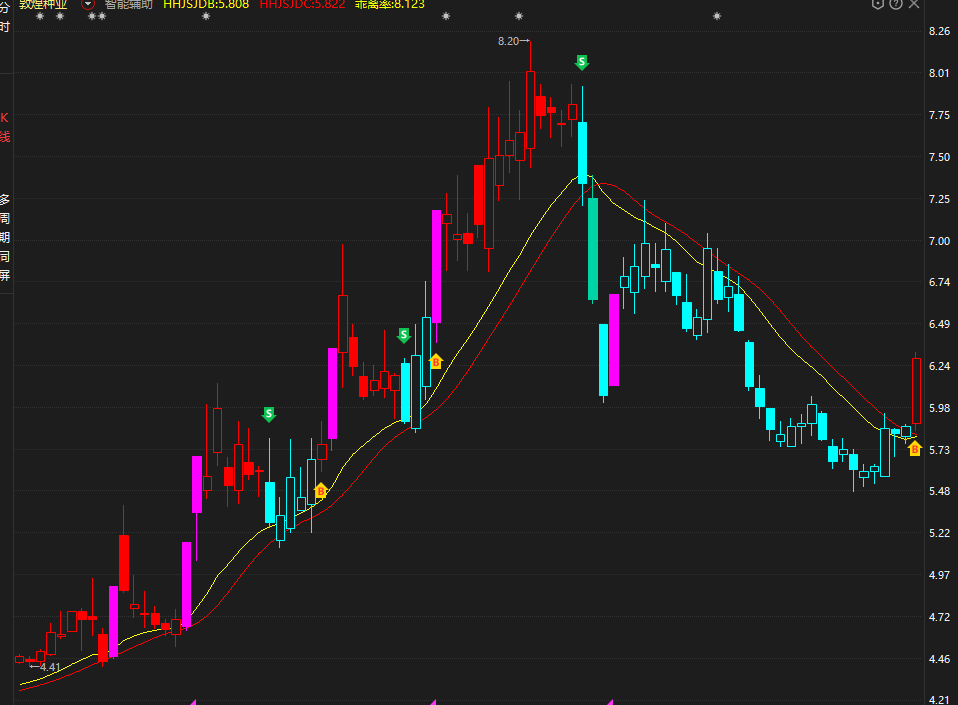Image resolution: width=958 pixels, height=705 pixels.
Task: Click the S sell signal near the 6.49 level
Action: point(404,335)
